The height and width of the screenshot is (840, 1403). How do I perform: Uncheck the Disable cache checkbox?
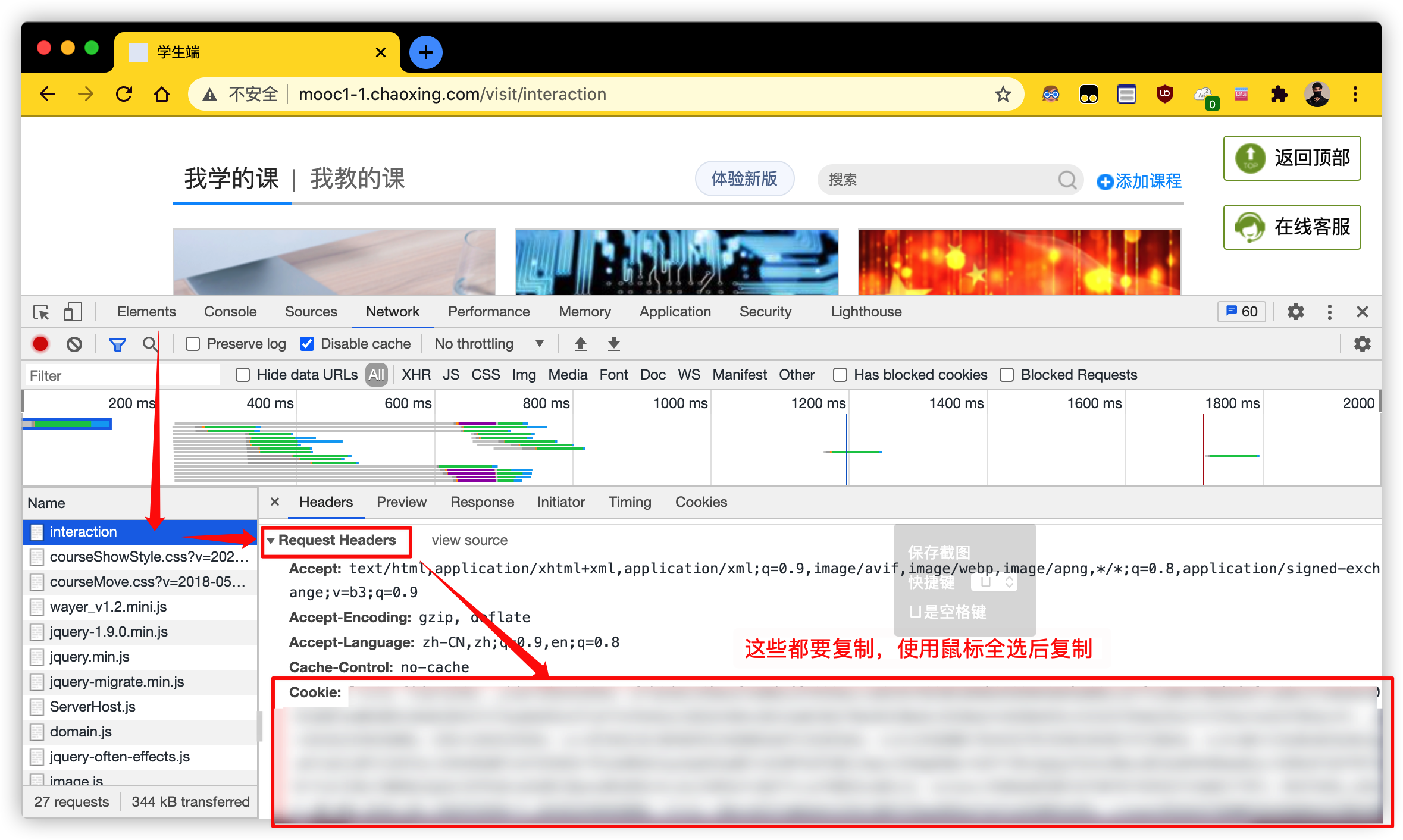click(x=307, y=344)
